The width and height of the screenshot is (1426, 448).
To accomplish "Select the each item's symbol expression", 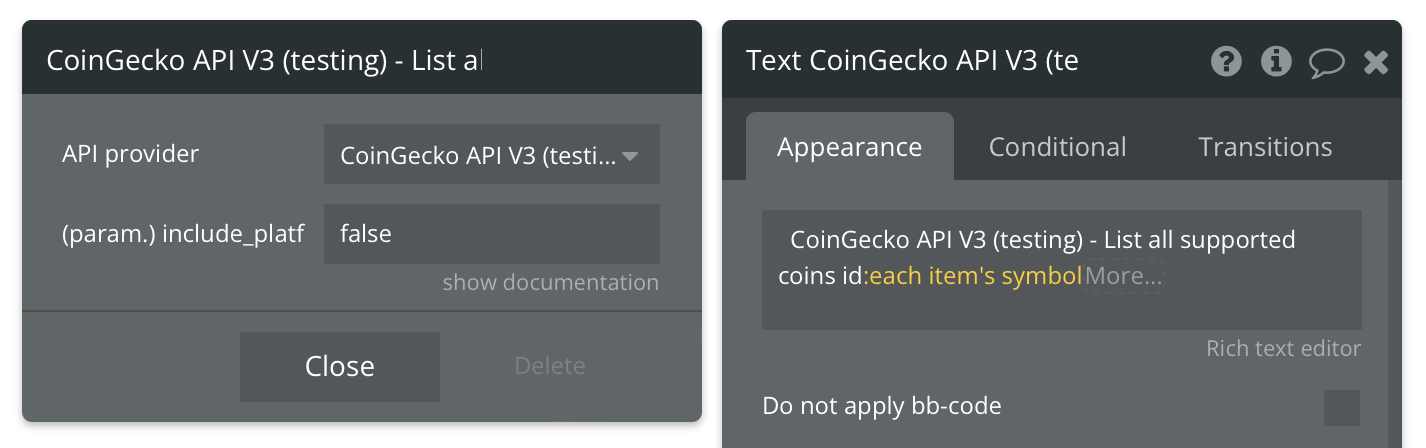I will 976,276.
